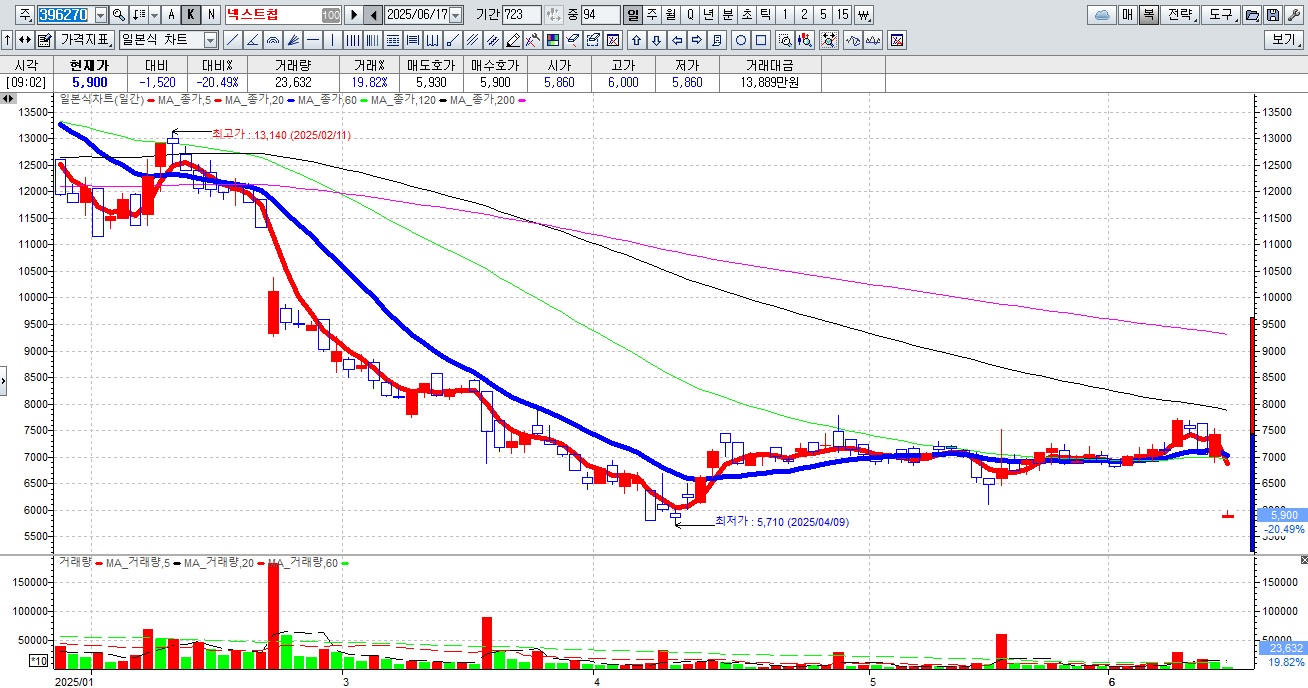Open the 가격지표 indicator menu

[x=85, y=40]
